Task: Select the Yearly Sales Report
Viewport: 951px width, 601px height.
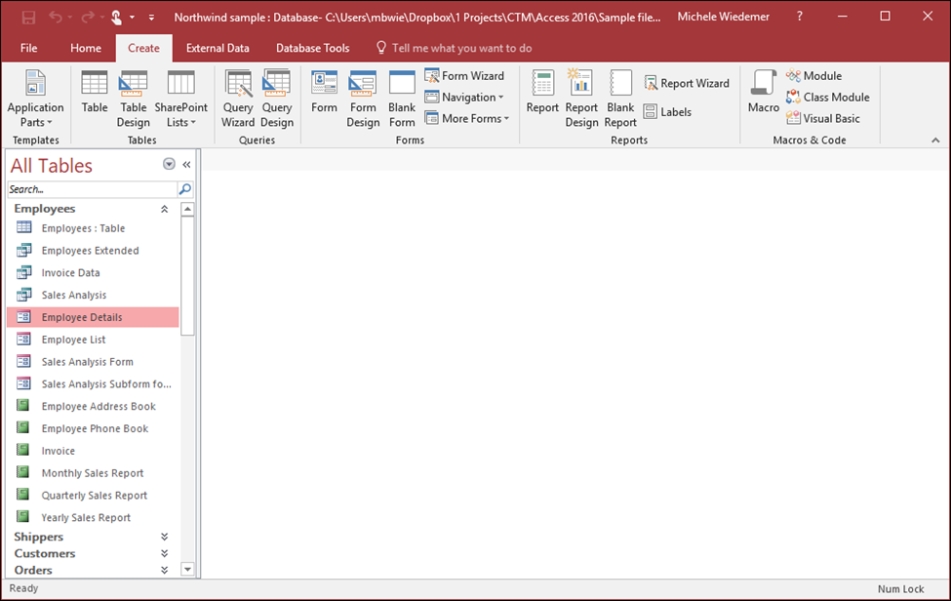Action: click(x=93, y=518)
